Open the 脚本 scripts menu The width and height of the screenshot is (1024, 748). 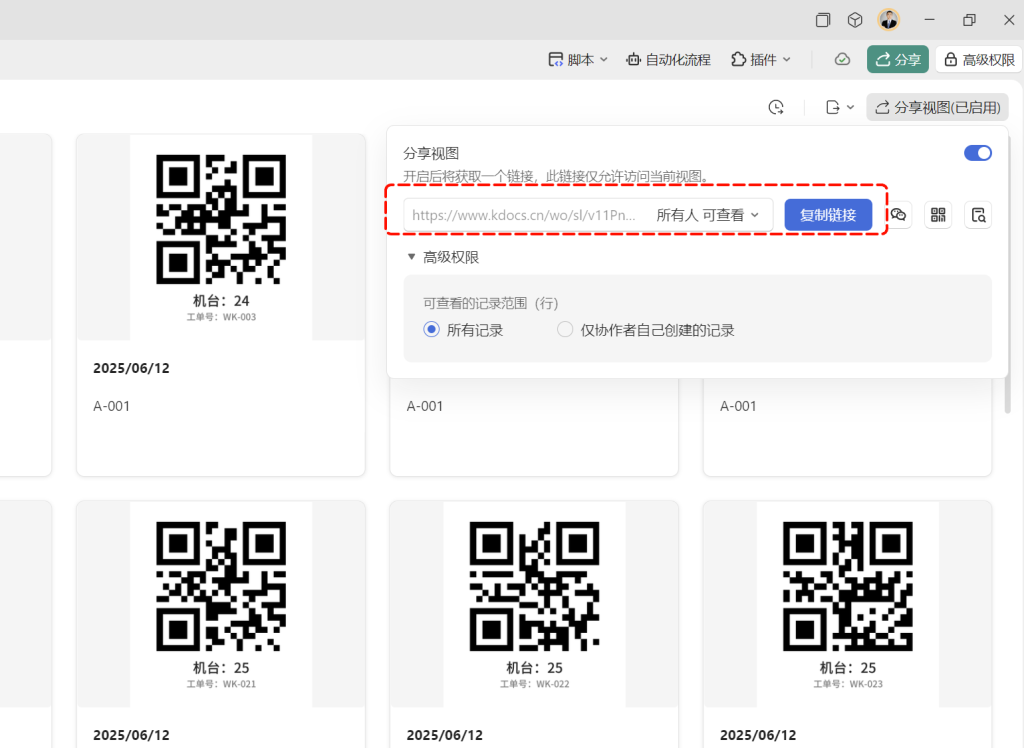(x=578, y=59)
